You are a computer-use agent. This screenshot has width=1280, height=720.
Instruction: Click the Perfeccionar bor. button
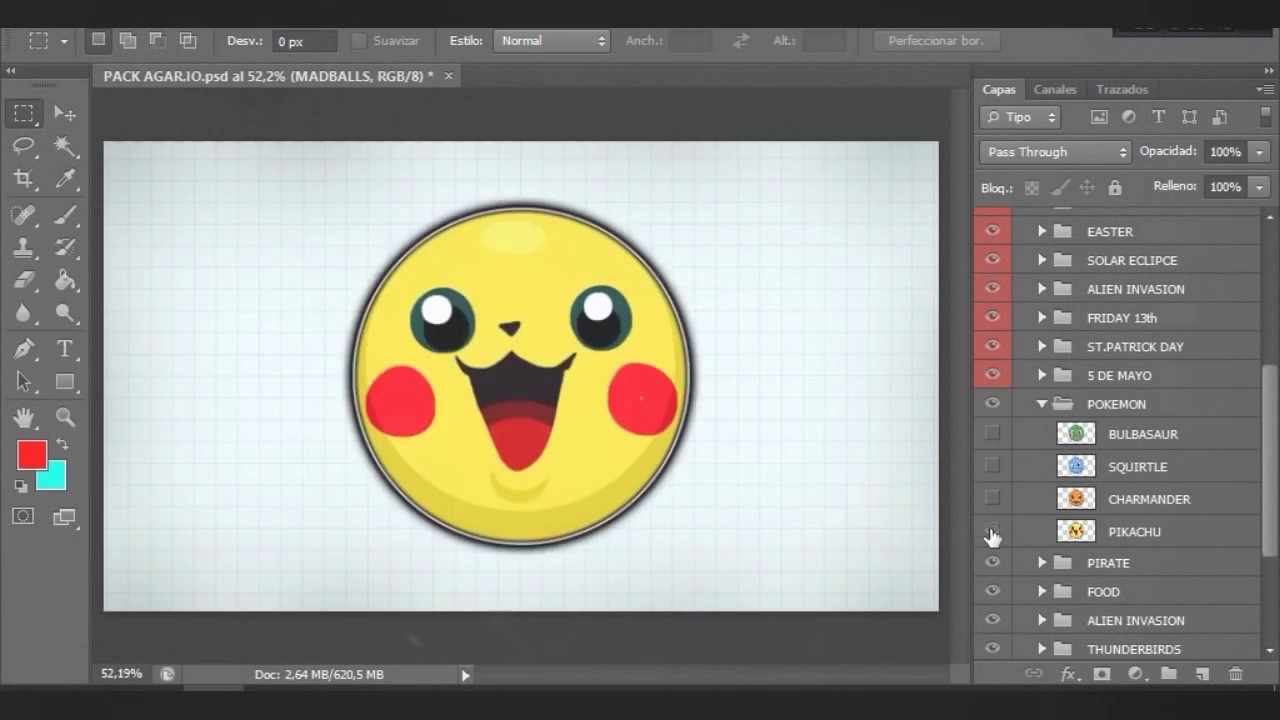point(936,41)
